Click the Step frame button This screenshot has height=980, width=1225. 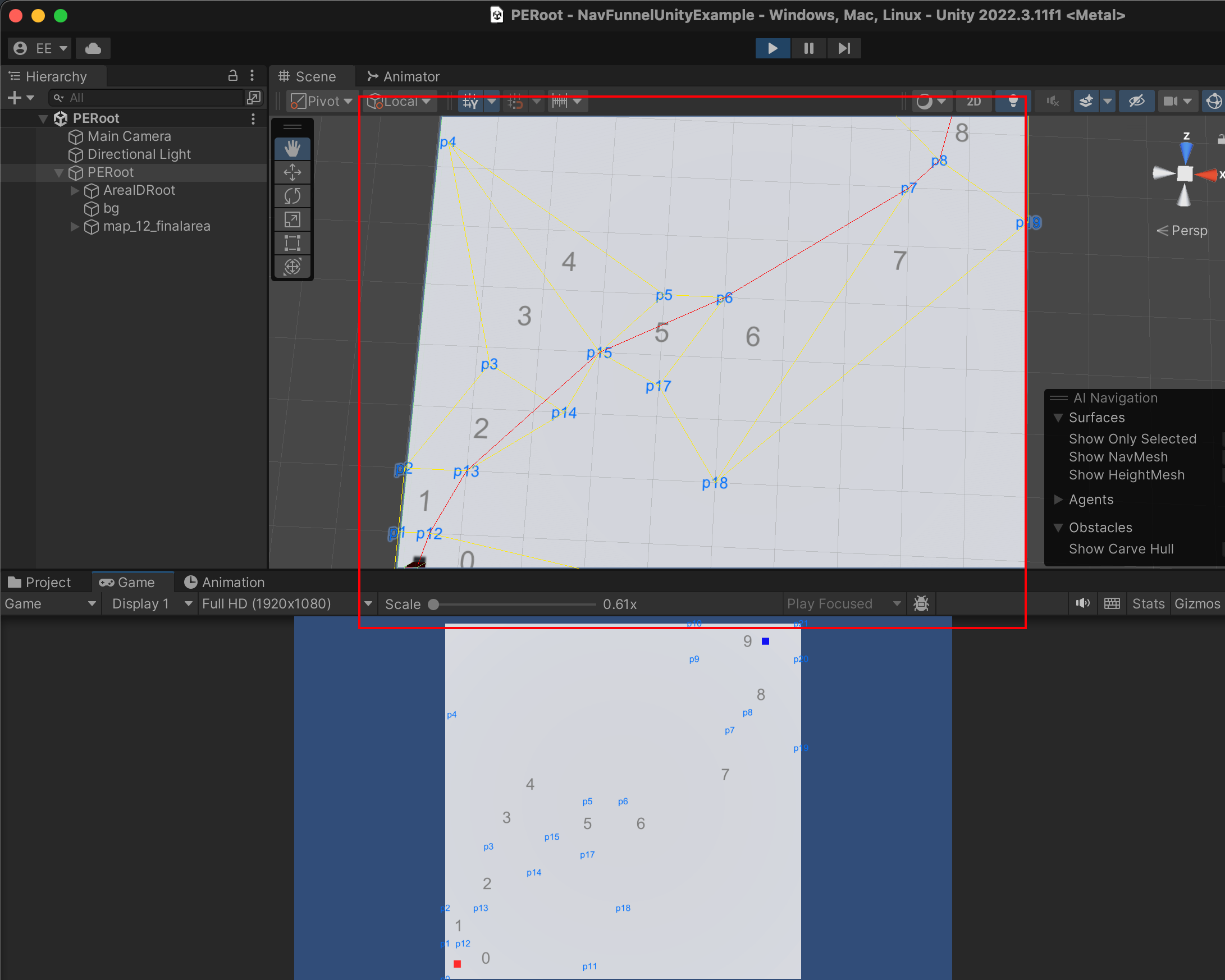844,48
